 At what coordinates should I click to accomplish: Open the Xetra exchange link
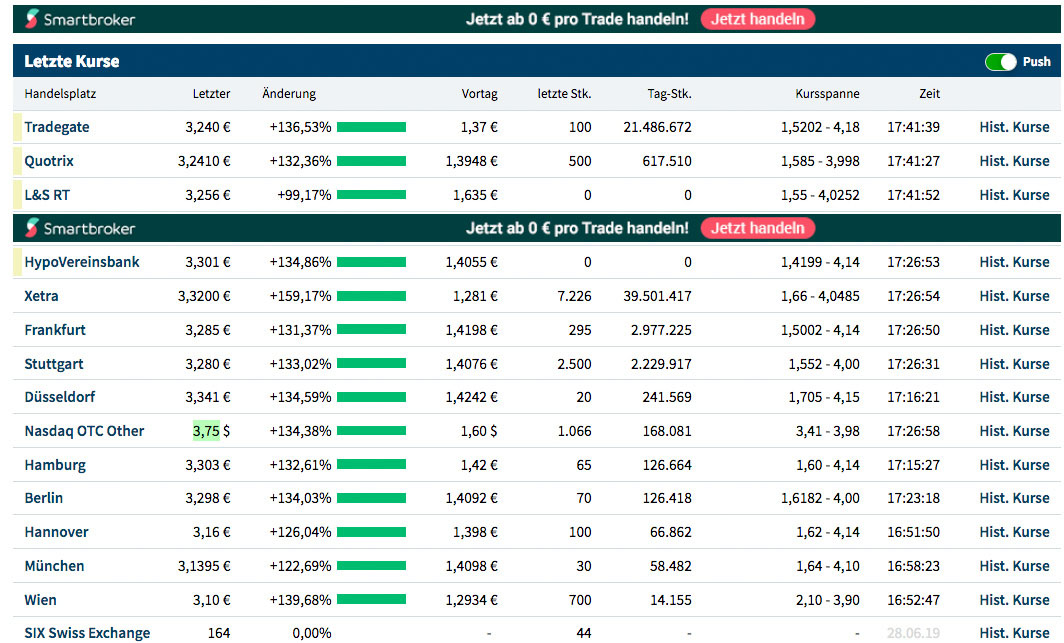(41, 296)
